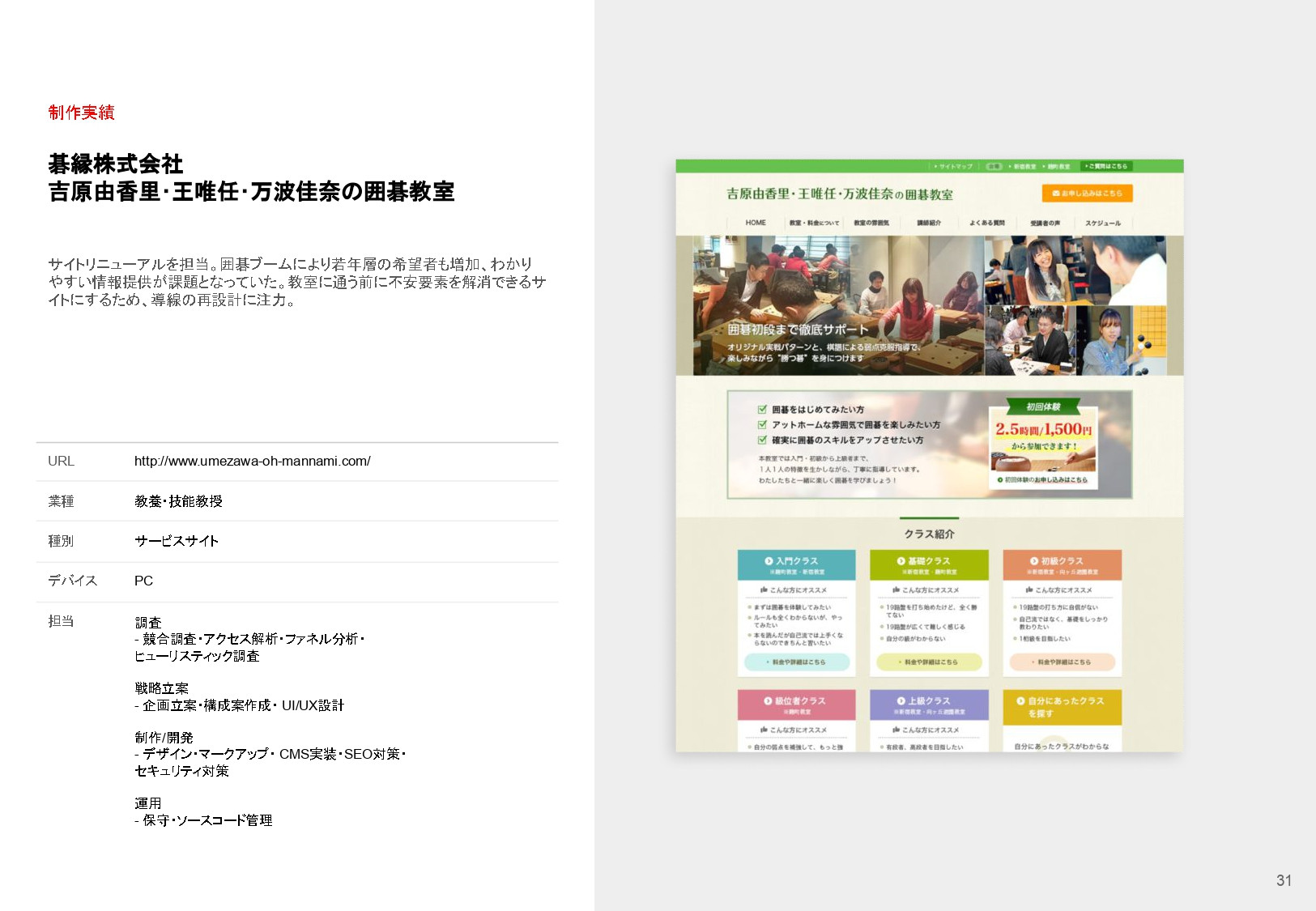The width and height of the screenshot is (1316, 911).
Task: Click the arrow icon on 自分にあったクラスを探す
Action: (1020, 700)
